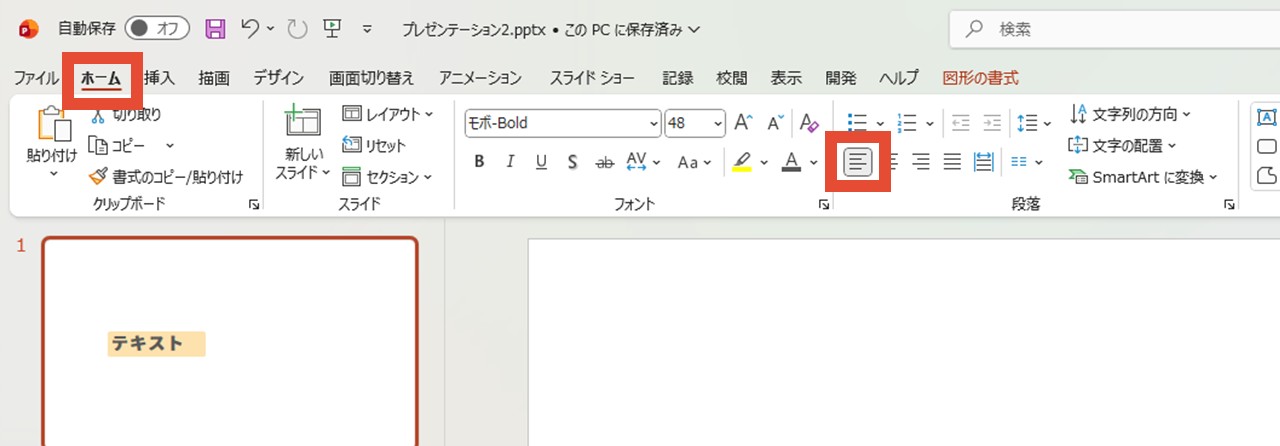Viewport: 1280px width, 446px height.
Task: Open the ファイル tab
Action: click(x=36, y=78)
